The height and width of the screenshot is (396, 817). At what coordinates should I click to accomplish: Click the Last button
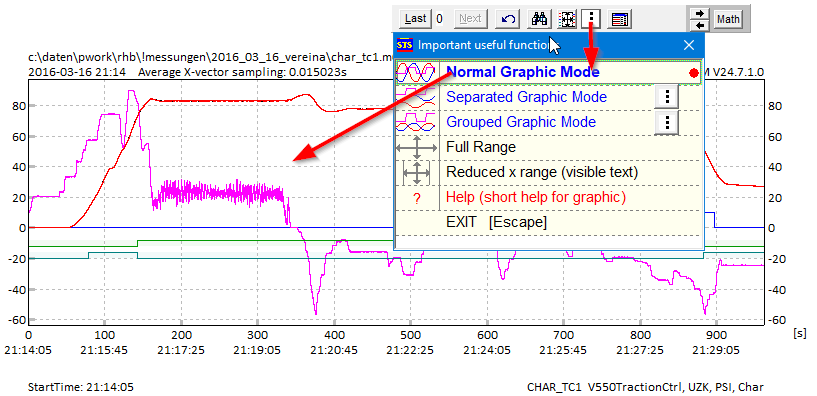coord(415,19)
